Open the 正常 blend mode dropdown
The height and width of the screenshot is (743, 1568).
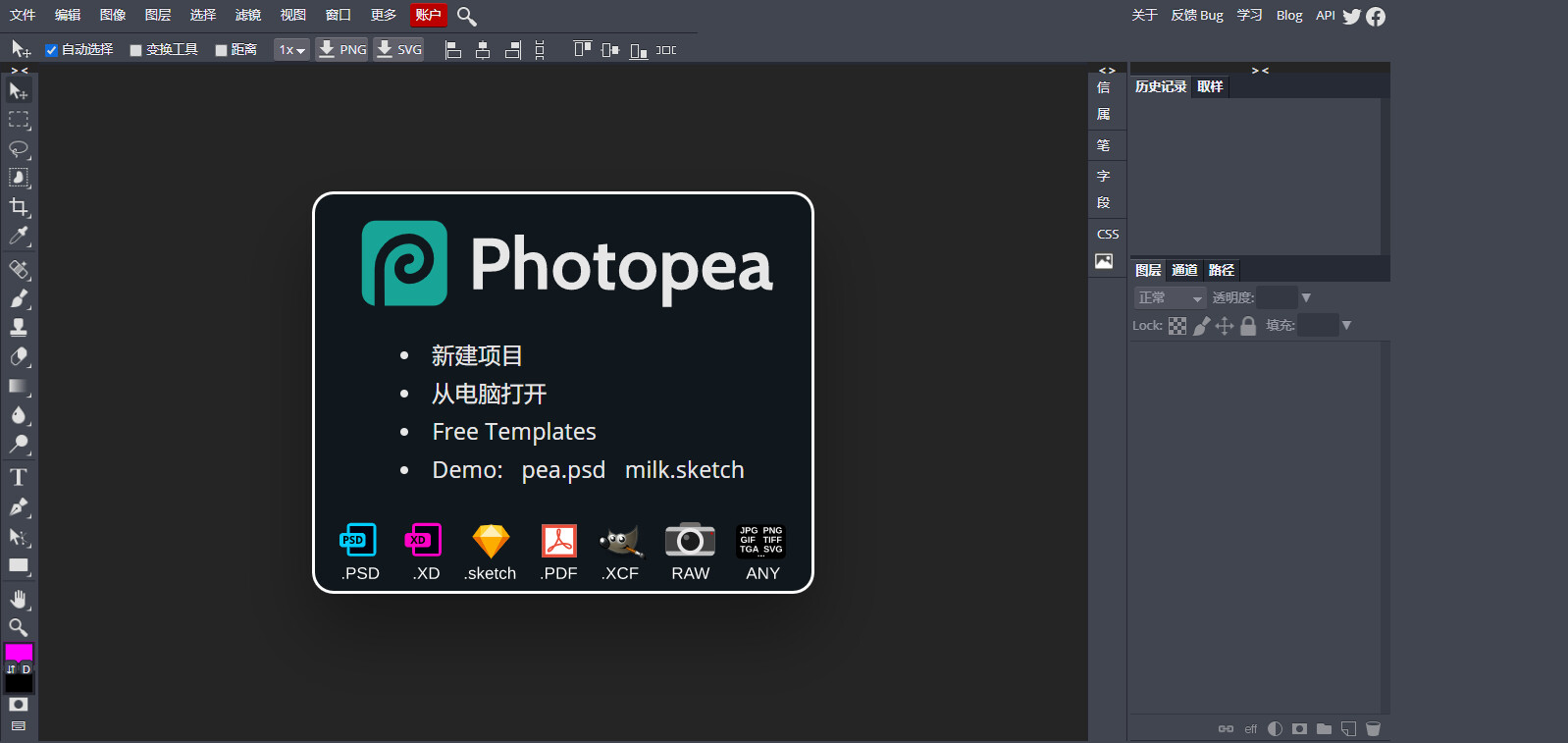click(x=1170, y=297)
